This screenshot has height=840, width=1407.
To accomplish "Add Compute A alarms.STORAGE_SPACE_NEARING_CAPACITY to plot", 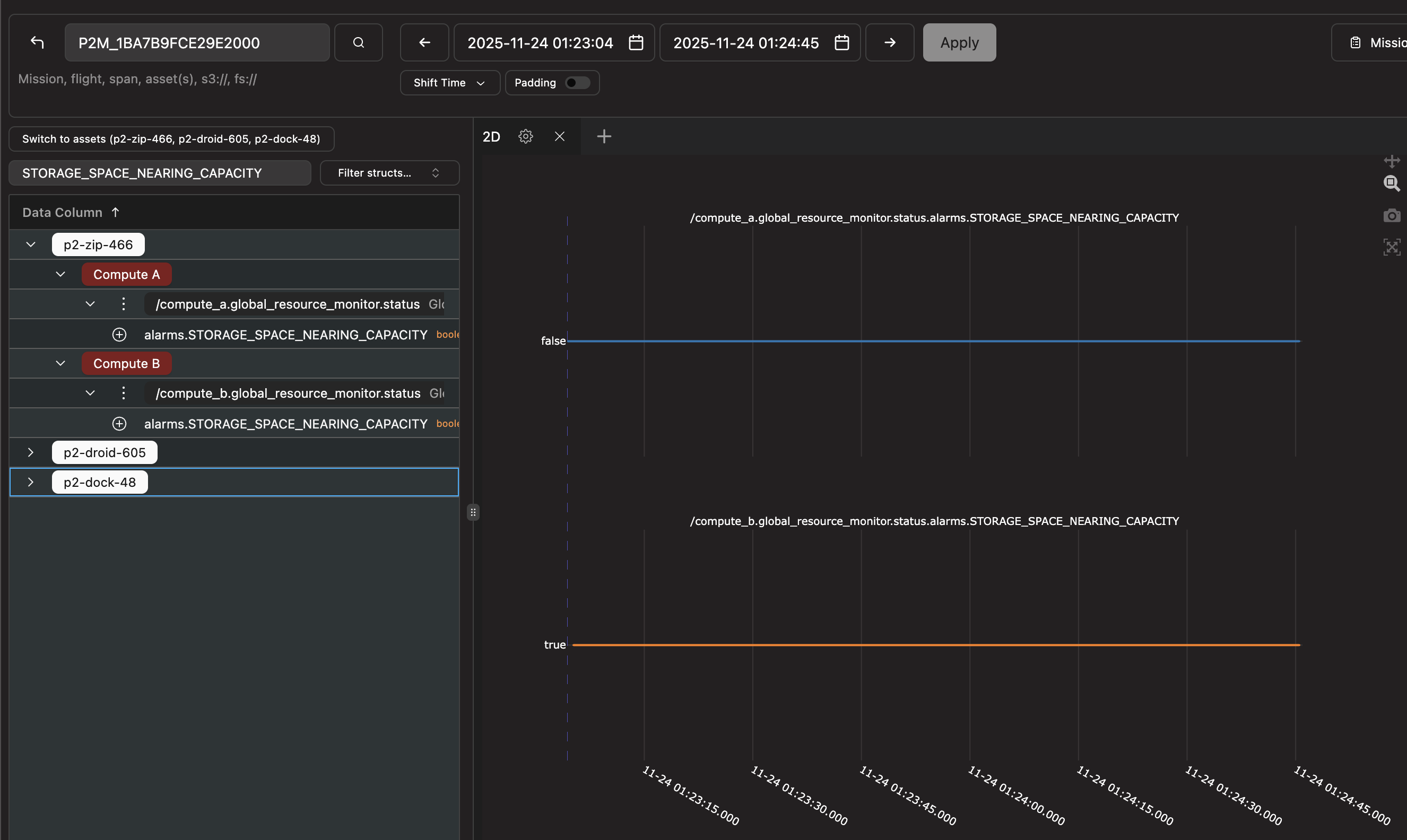I will tap(119, 335).
